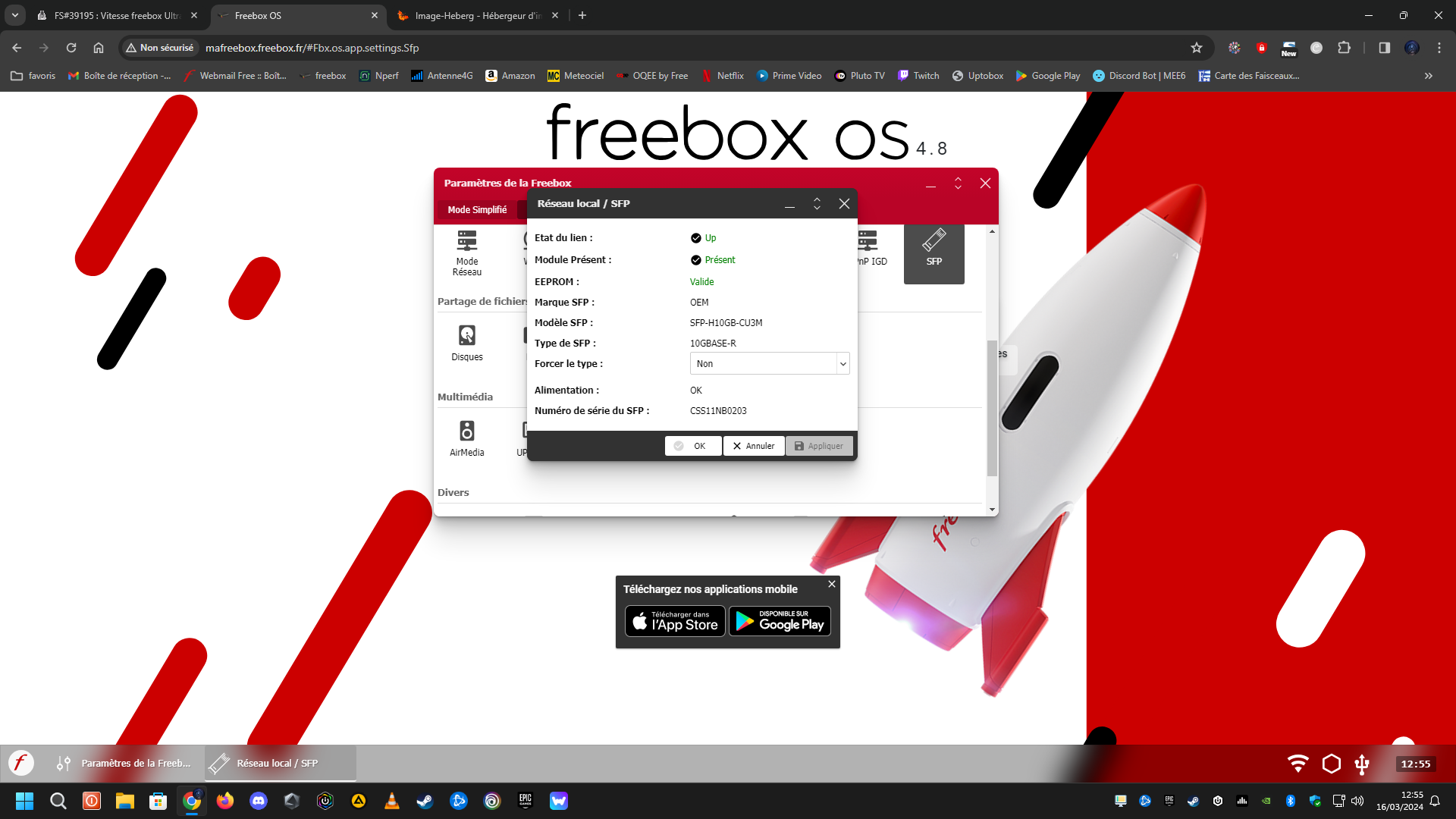Viewport: 1456px width, 819px height.
Task: Open the Chrome tab search chevron
Action: click(15, 15)
